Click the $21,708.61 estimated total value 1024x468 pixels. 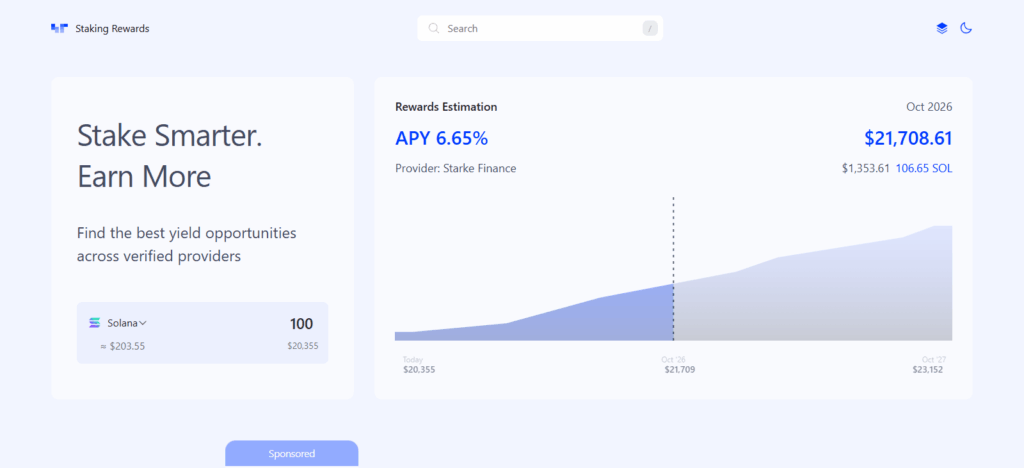point(908,138)
